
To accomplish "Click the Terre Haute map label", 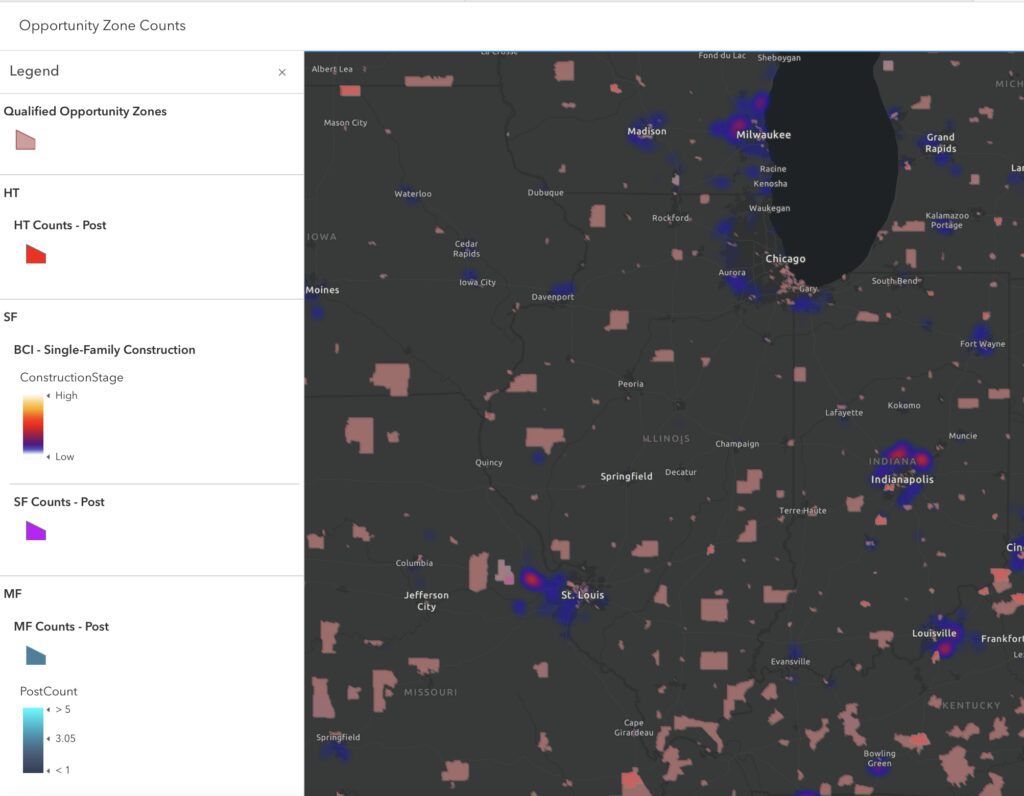I will coord(803,511).
